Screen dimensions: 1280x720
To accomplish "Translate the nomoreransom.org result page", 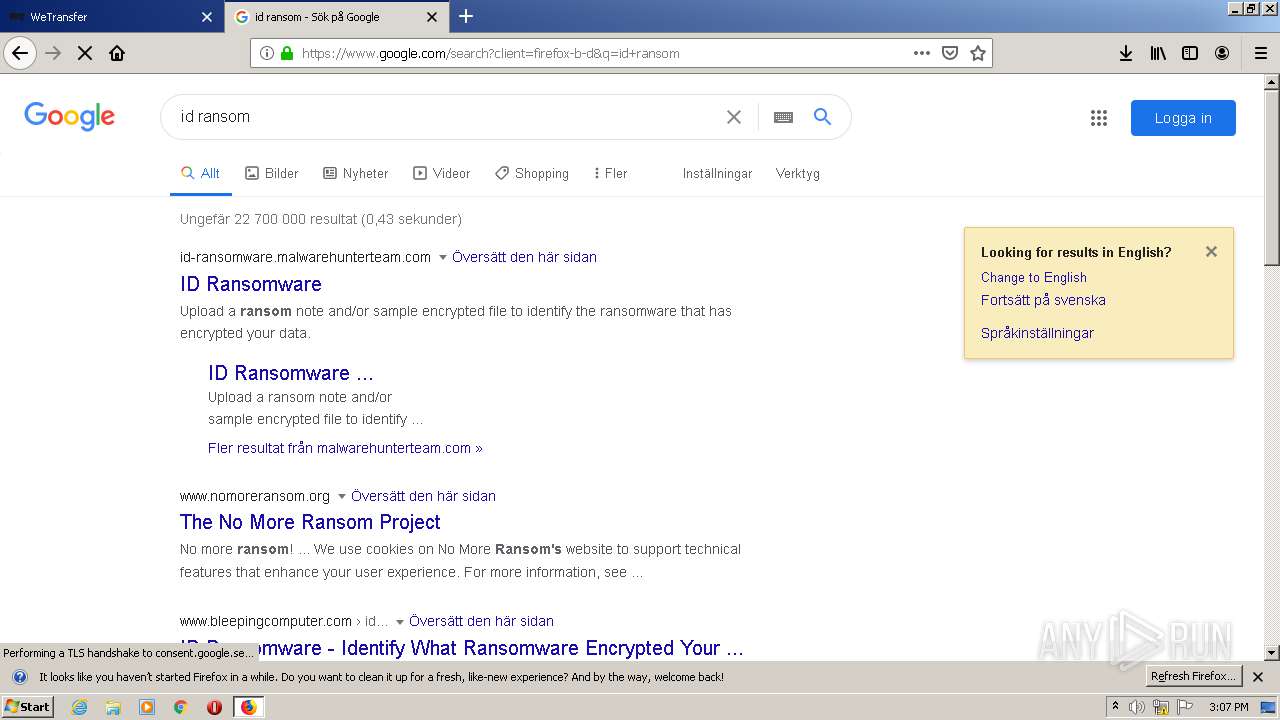I will pos(423,496).
